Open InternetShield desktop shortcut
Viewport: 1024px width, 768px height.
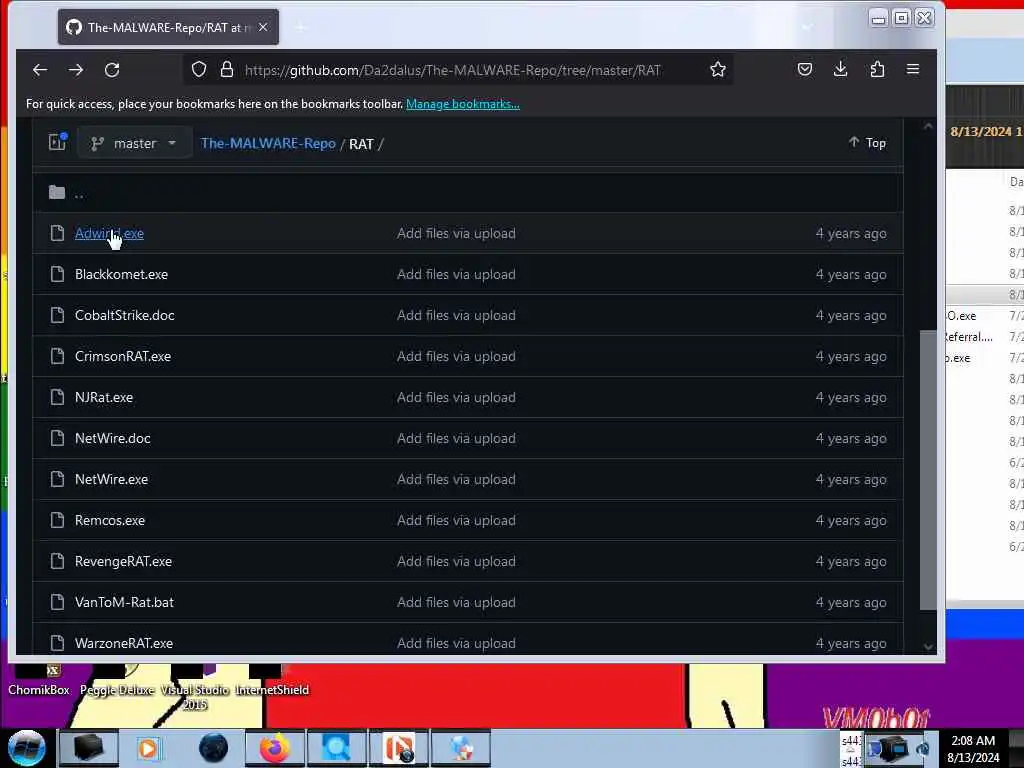272,682
